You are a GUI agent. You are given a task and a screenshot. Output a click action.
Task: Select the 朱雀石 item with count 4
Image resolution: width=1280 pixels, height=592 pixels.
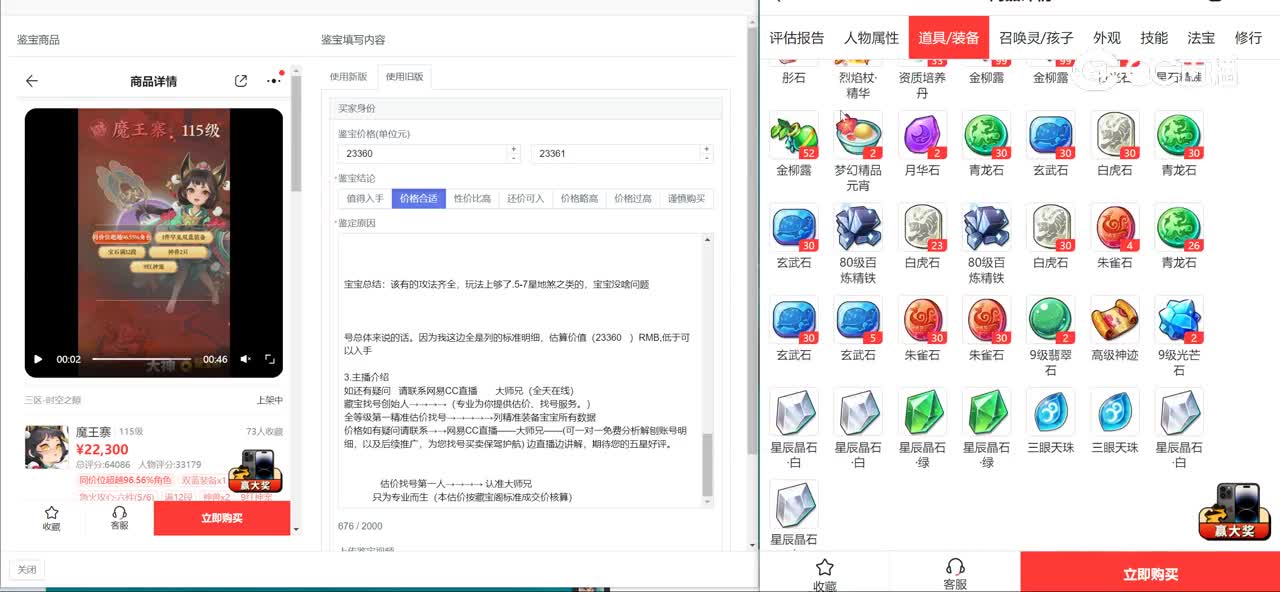1115,228
